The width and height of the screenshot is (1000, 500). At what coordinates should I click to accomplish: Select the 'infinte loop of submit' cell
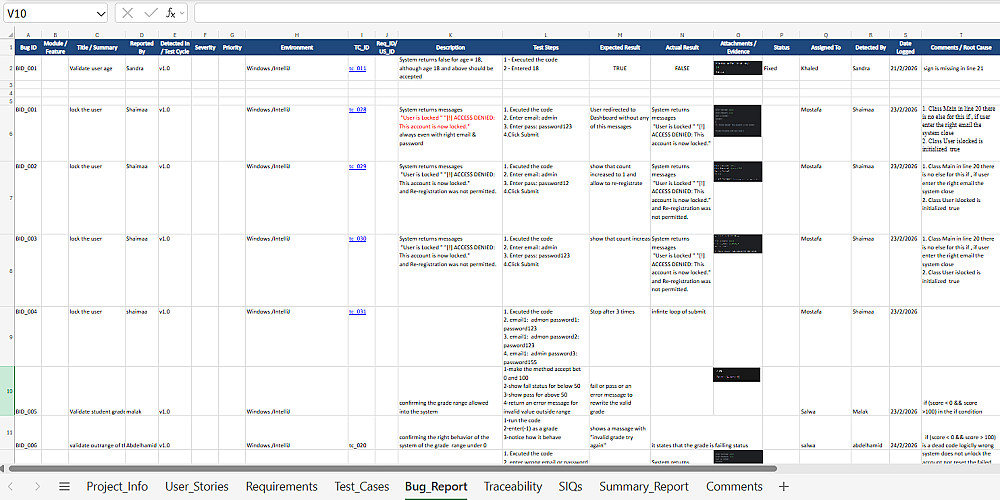[682, 336]
